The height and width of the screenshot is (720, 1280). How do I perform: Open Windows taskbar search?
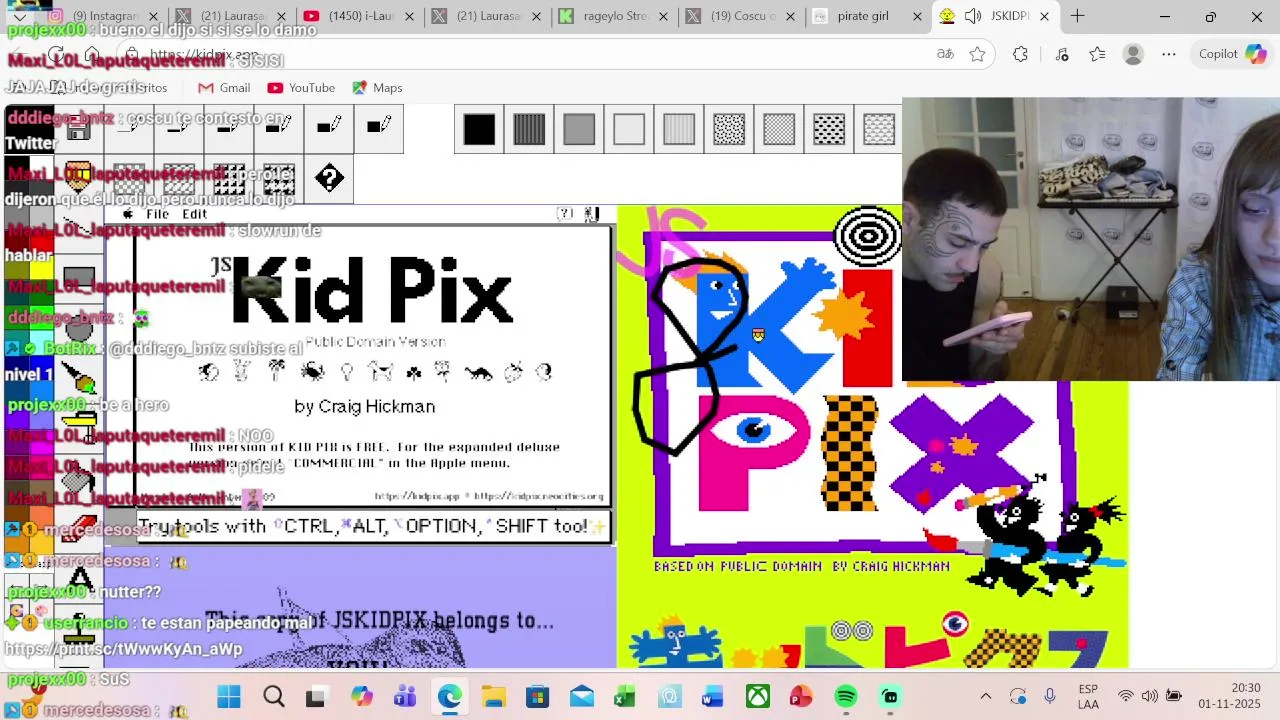coord(273,697)
